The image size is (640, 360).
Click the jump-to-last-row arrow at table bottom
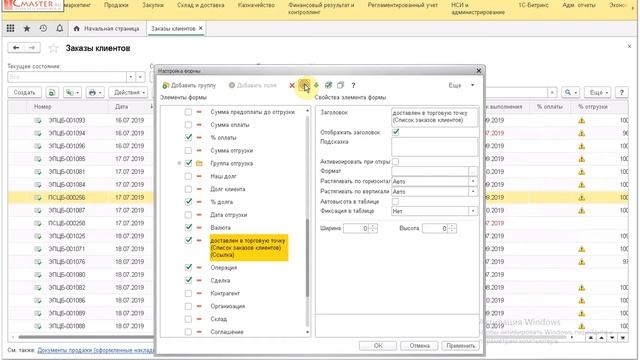623,338
